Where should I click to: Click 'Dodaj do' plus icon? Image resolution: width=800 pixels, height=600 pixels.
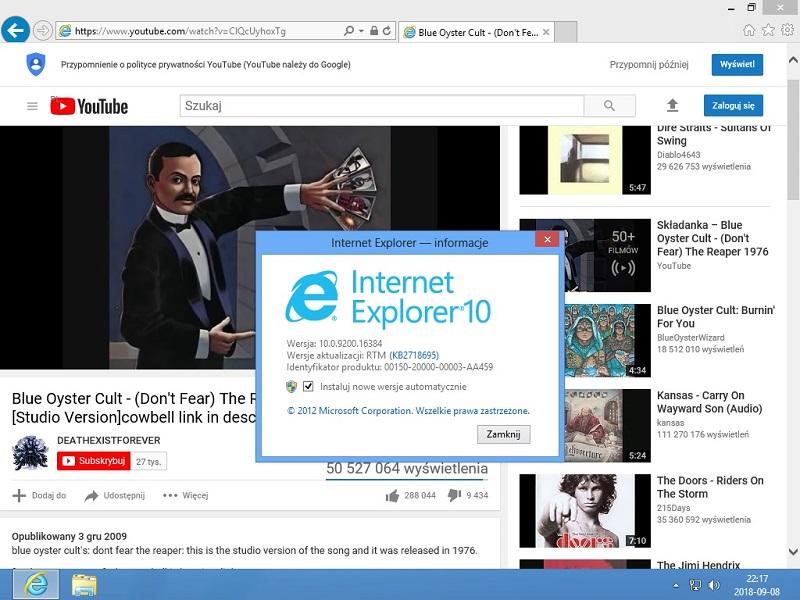click(19, 495)
